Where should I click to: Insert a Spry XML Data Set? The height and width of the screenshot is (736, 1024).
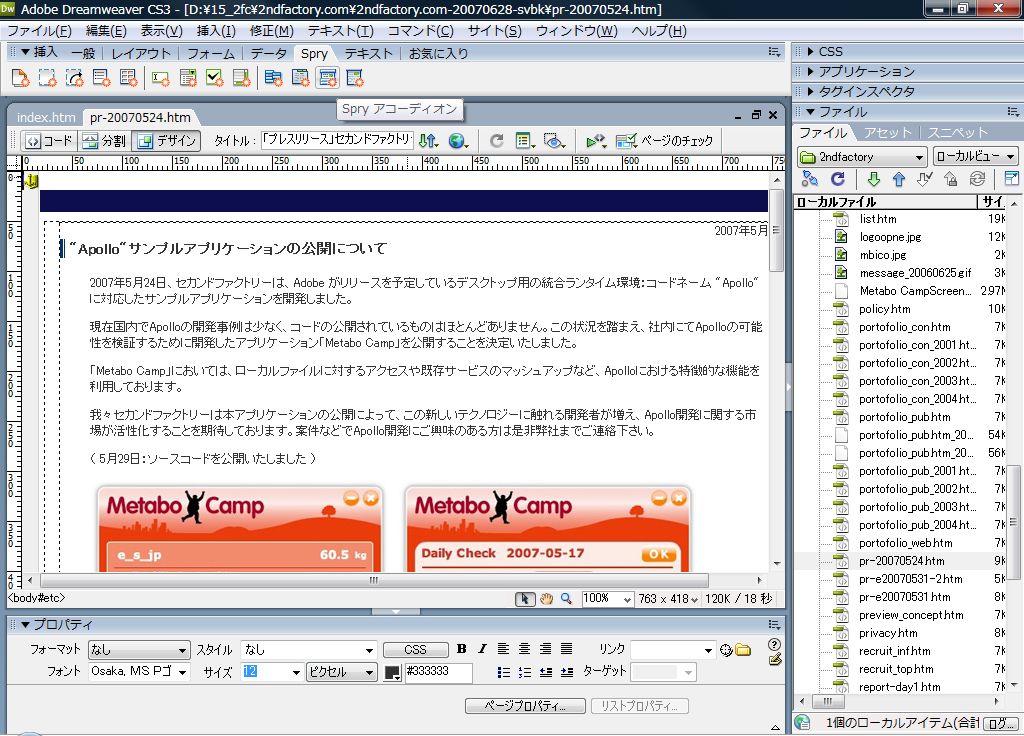20,78
